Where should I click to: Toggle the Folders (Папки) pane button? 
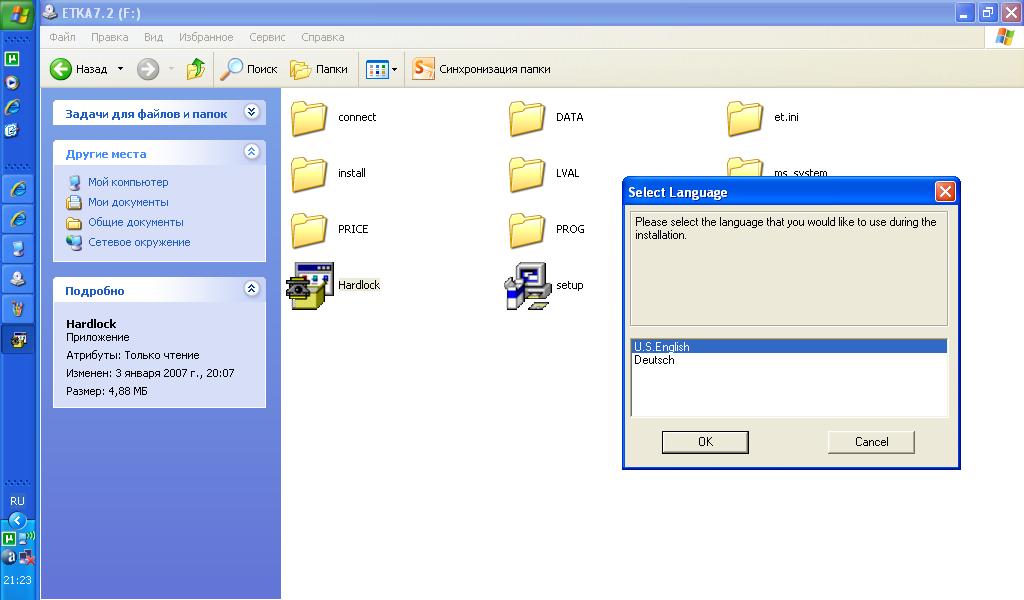point(319,69)
